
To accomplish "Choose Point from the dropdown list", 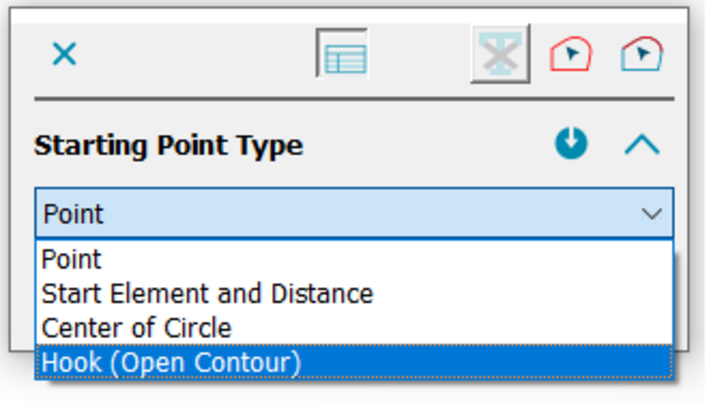I will tap(72, 259).
